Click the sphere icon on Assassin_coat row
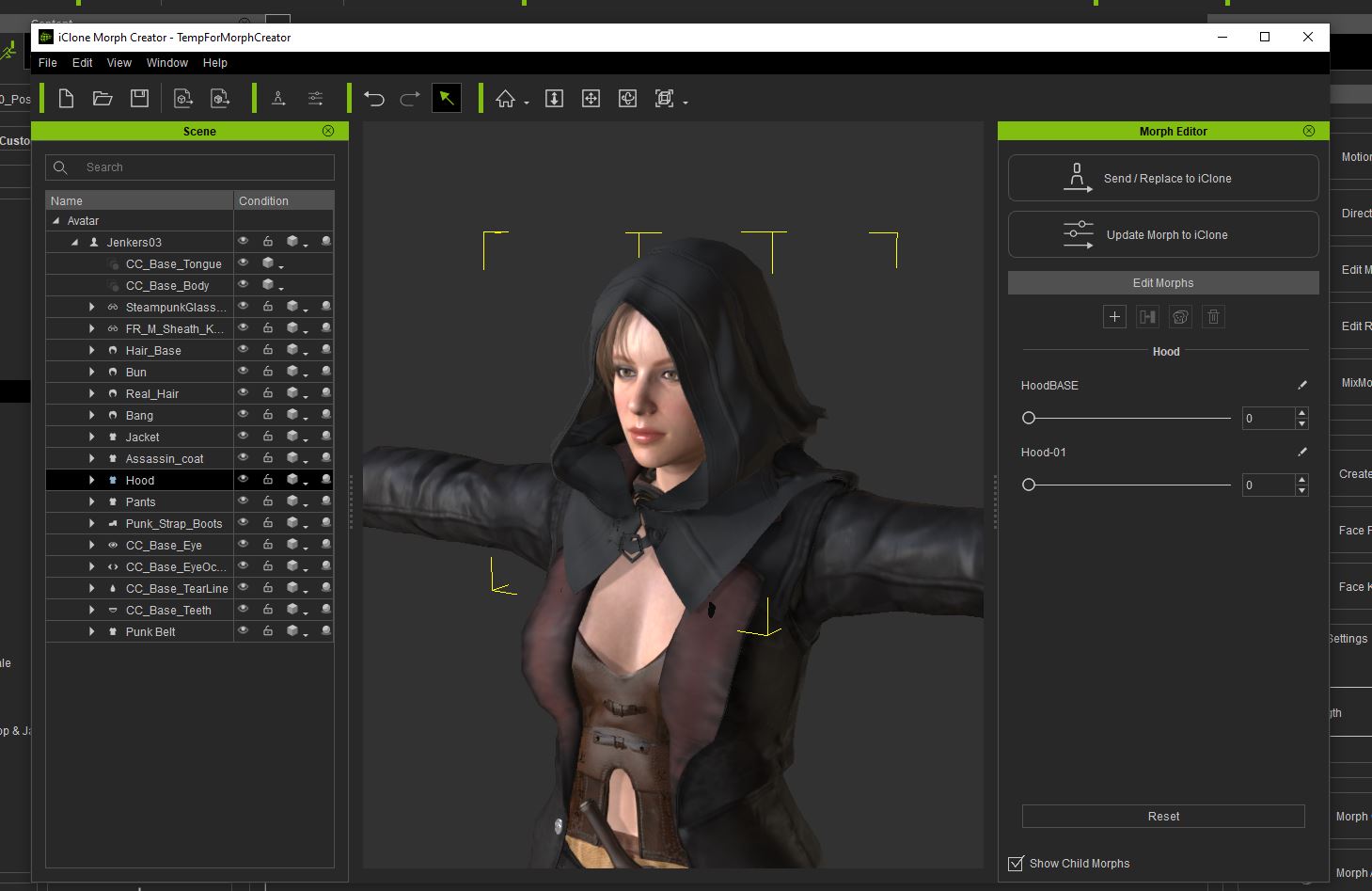1372x891 pixels. click(x=325, y=458)
